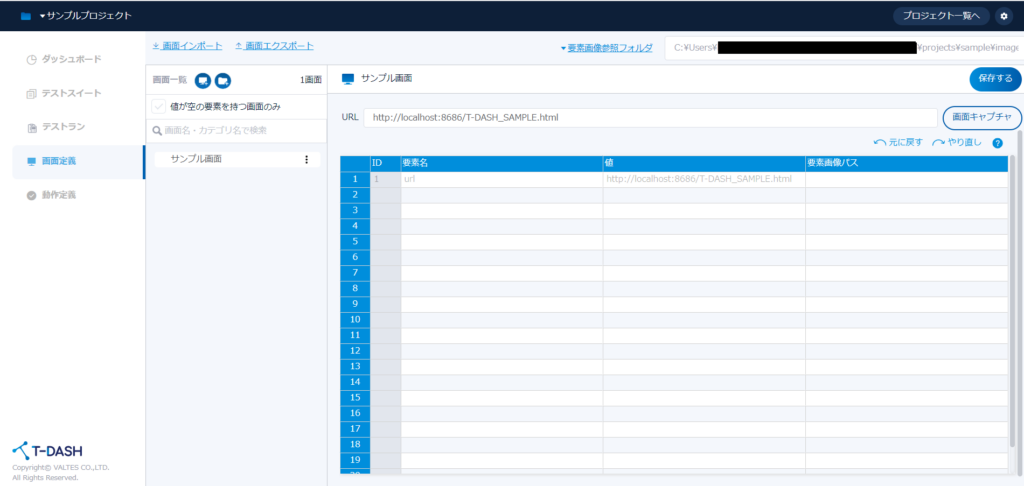Click the undo arrow 元に戻す

click(x=898, y=143)
